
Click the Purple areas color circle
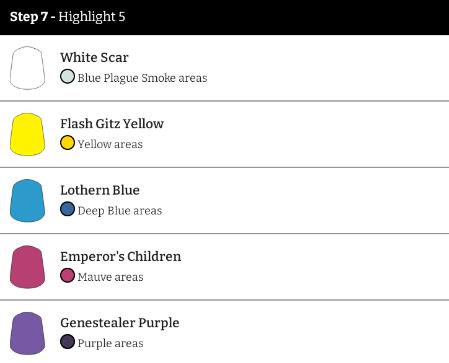[67, 342]
